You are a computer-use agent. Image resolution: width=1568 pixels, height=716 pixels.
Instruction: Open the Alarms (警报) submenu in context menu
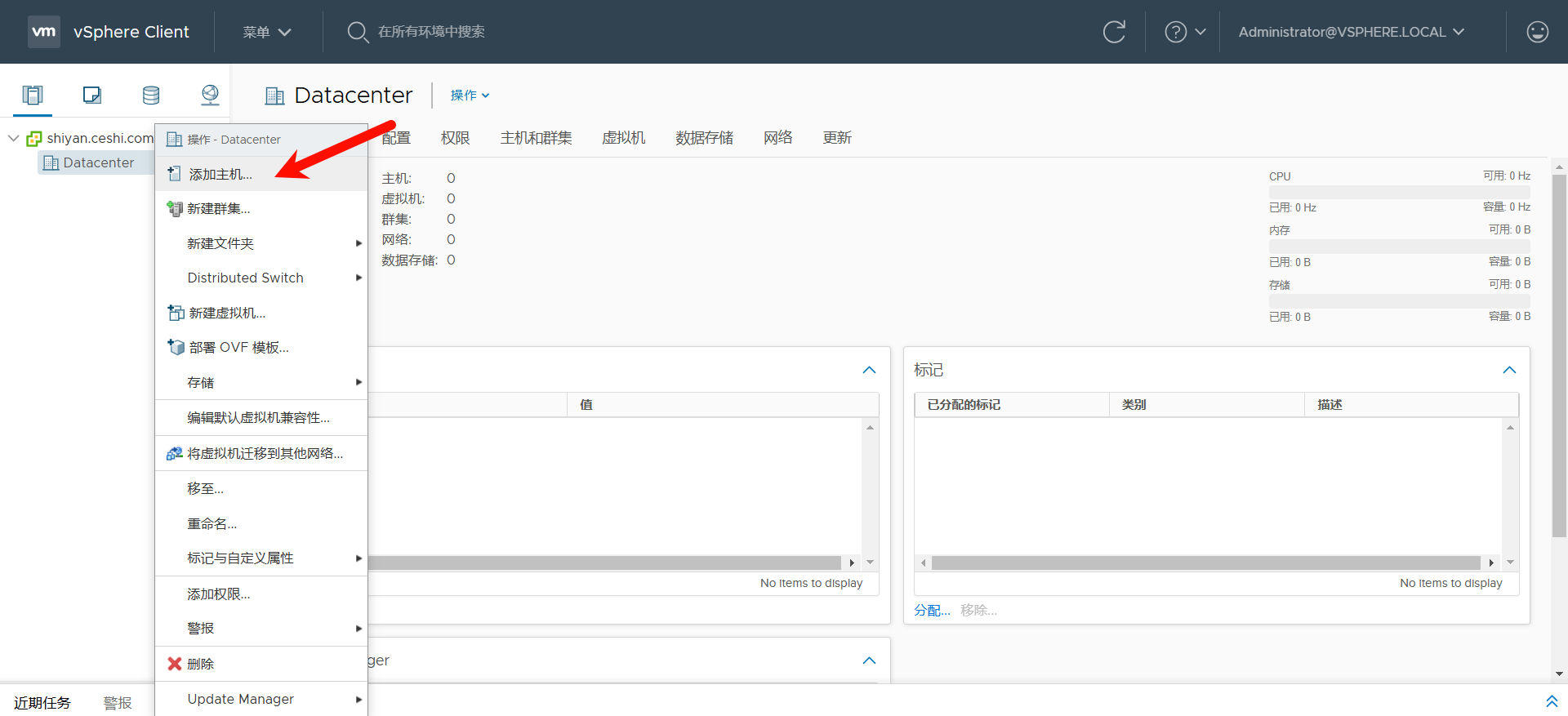(x=261, y=628)
